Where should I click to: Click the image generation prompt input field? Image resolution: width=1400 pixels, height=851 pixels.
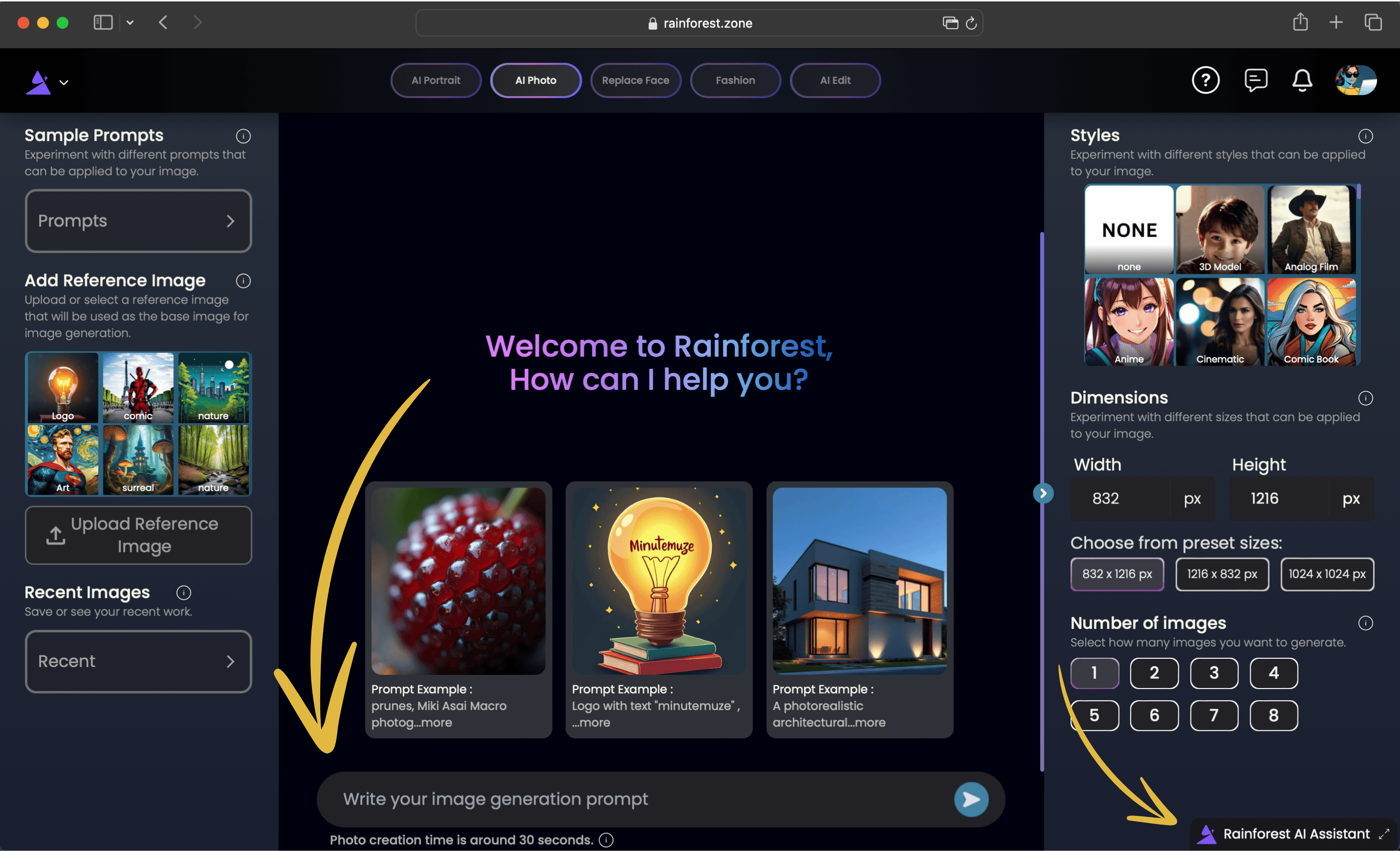659,798
